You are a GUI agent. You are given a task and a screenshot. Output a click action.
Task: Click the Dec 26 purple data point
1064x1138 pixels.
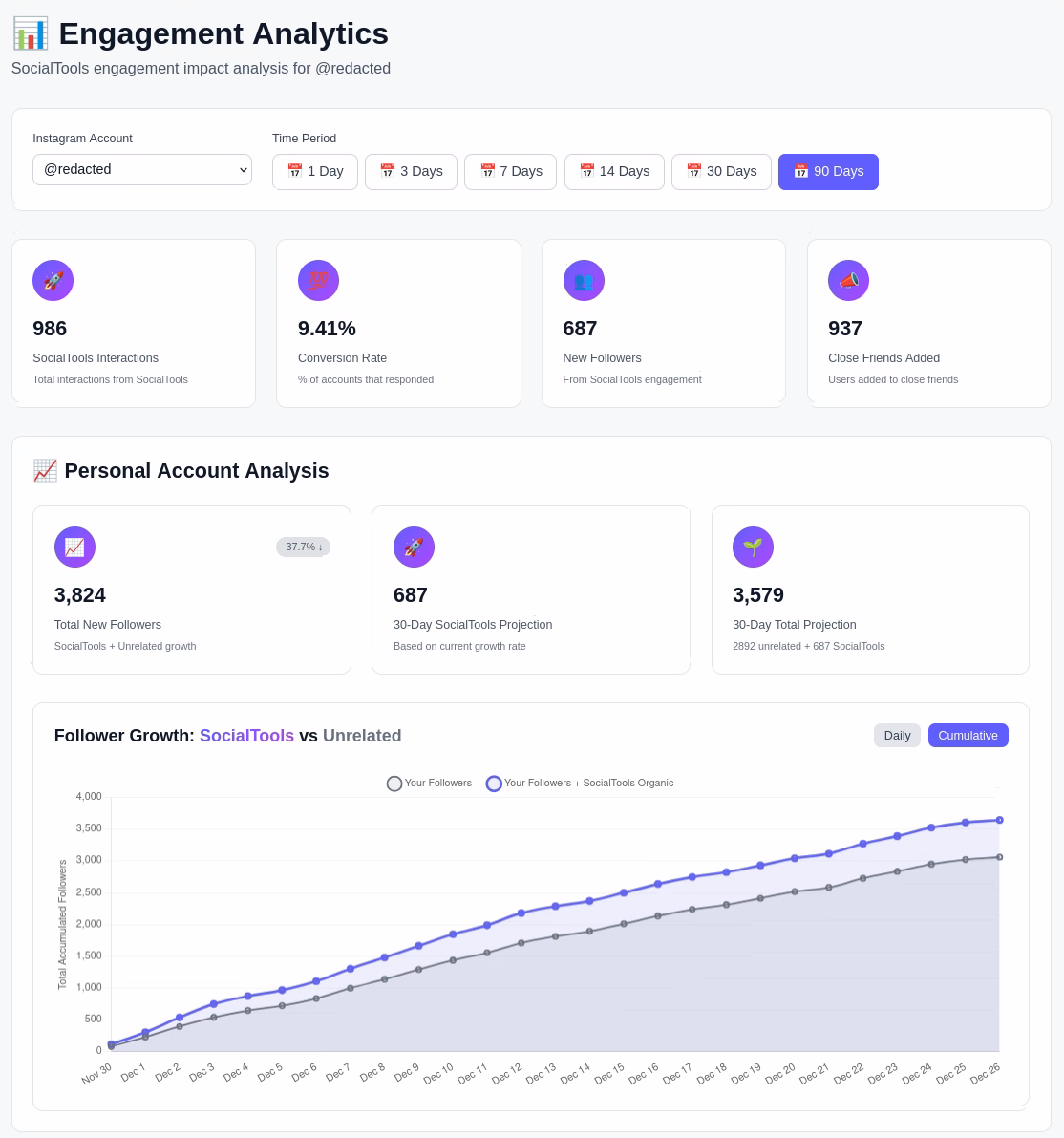click(999, 820)
